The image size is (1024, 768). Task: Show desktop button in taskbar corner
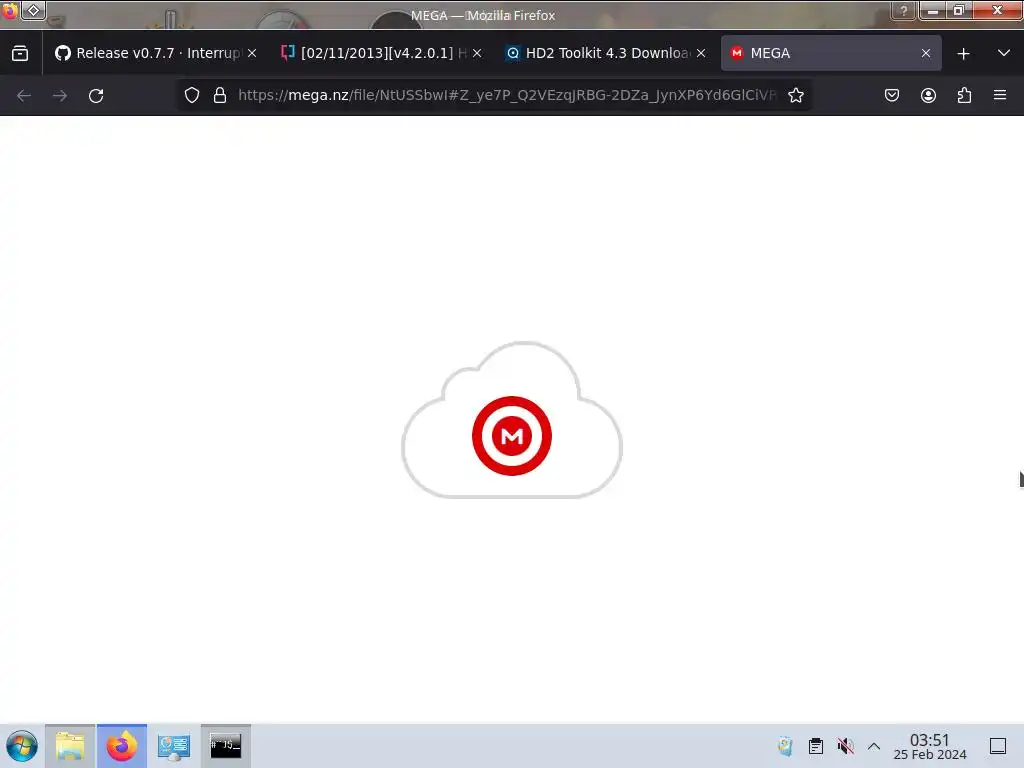point(998,746)
